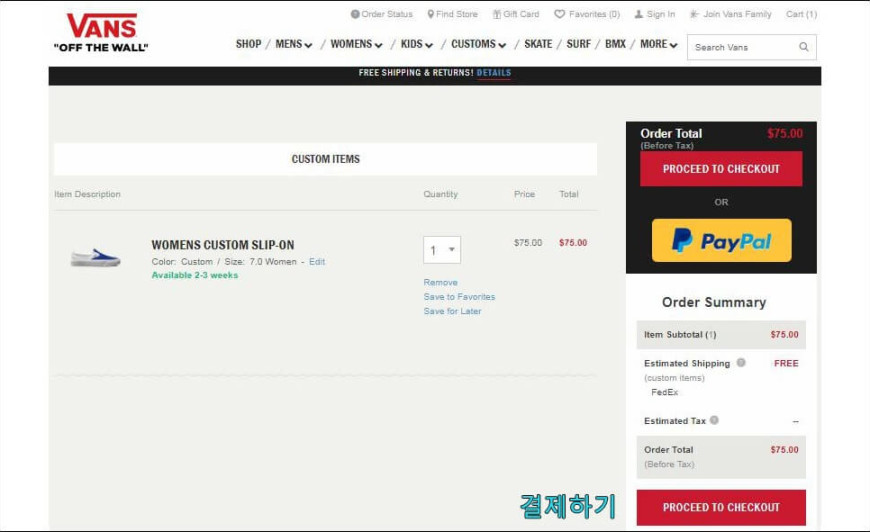Expand the KIDS dropdown menu

[x=417, y=44]
